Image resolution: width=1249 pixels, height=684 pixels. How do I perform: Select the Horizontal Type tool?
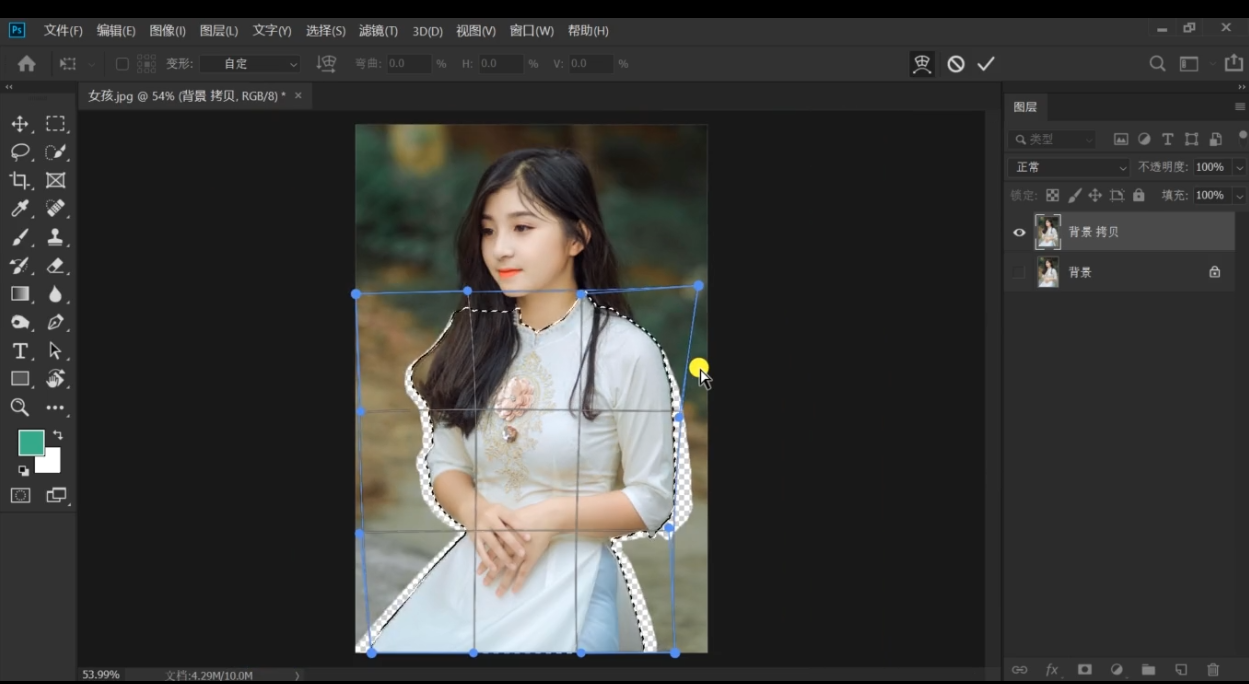20,351
